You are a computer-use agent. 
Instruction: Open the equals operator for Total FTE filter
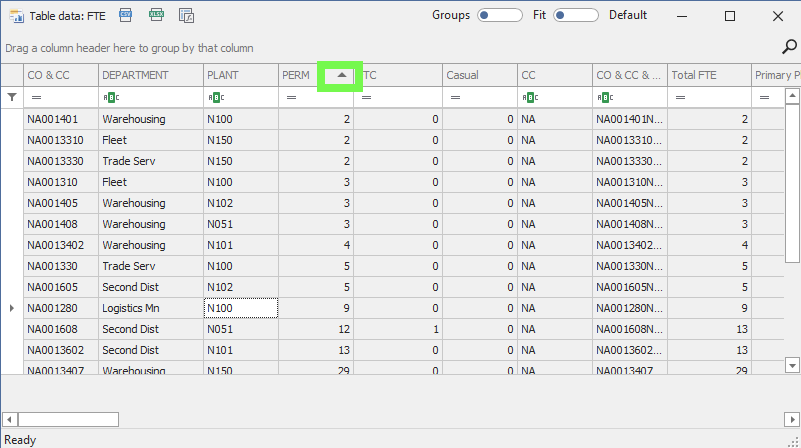click(x=679, y=97)
